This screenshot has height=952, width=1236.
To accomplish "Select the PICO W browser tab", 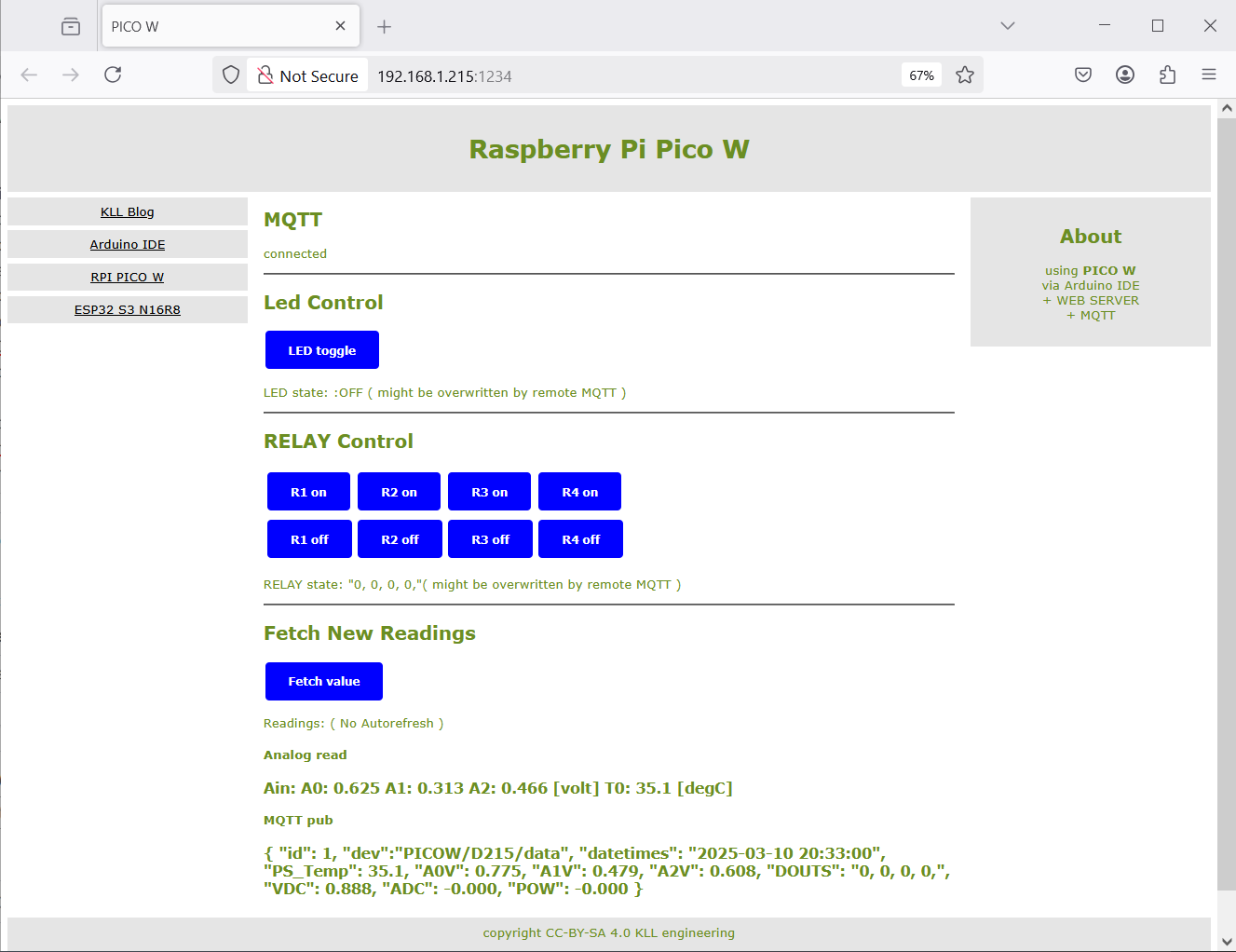I will pyautogui.click(x=230, y=26).
